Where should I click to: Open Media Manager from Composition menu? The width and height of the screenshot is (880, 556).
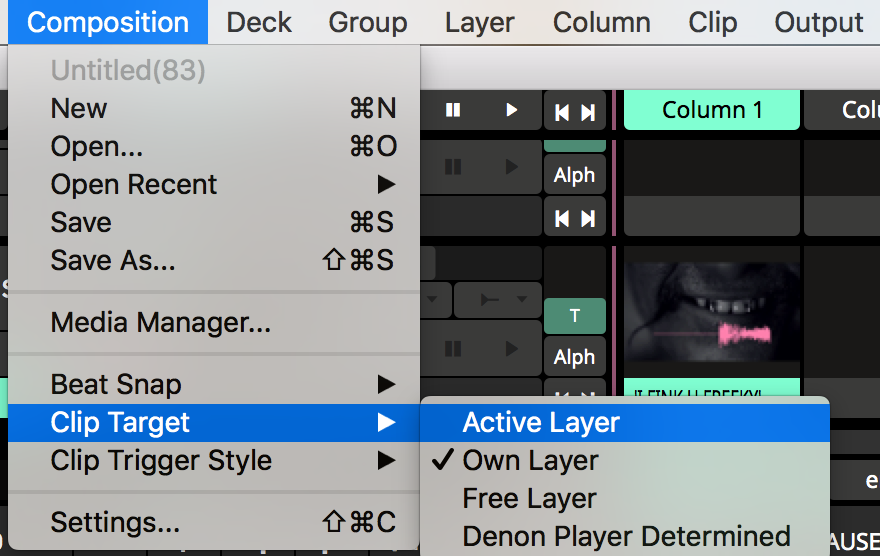click(x=160, y=323)
